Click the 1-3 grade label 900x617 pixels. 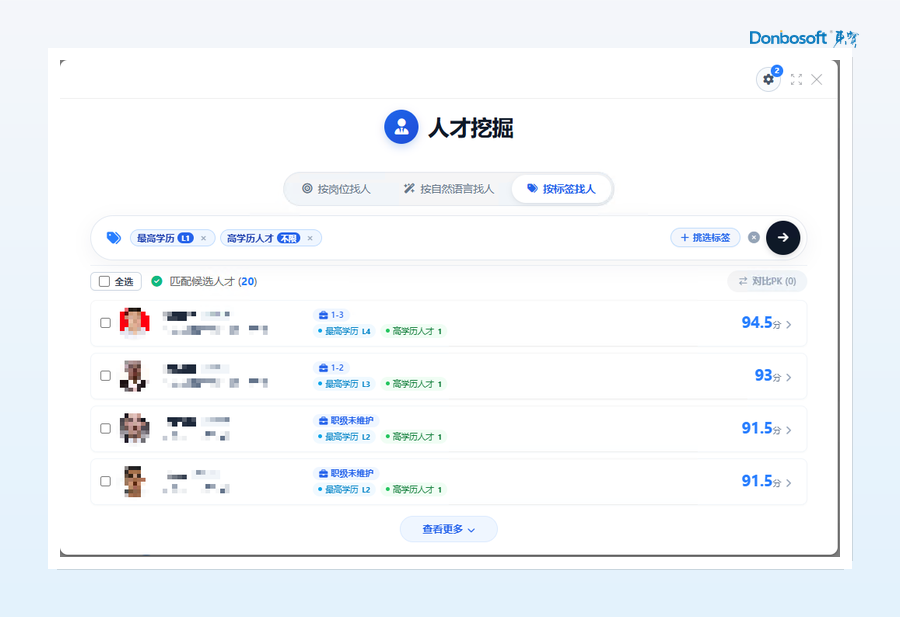(x=337, y=315)
